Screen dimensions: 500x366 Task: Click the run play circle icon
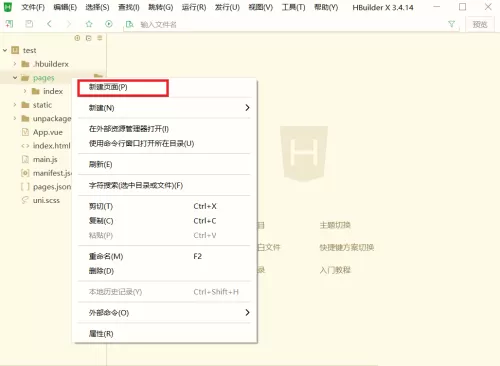[x=109, y=24]
